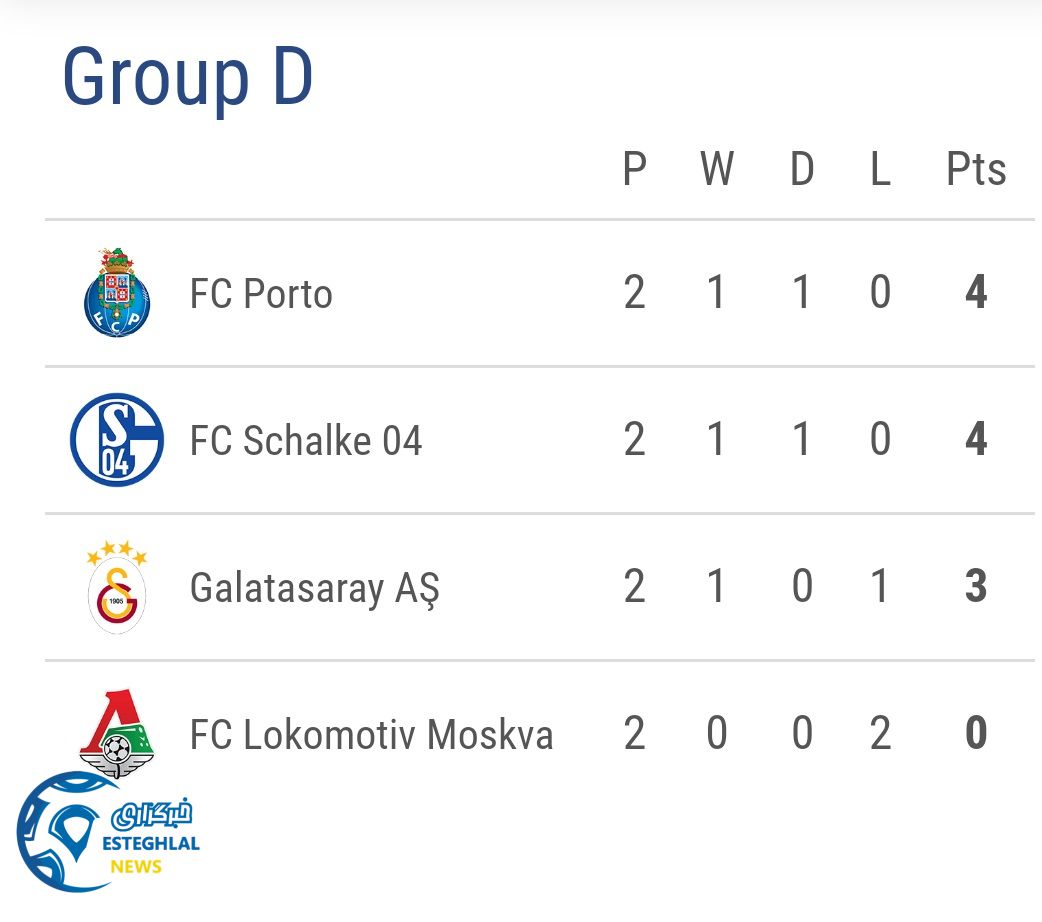Click the Group D heading
Screen dimensions: 1042x922
point(188,77)
